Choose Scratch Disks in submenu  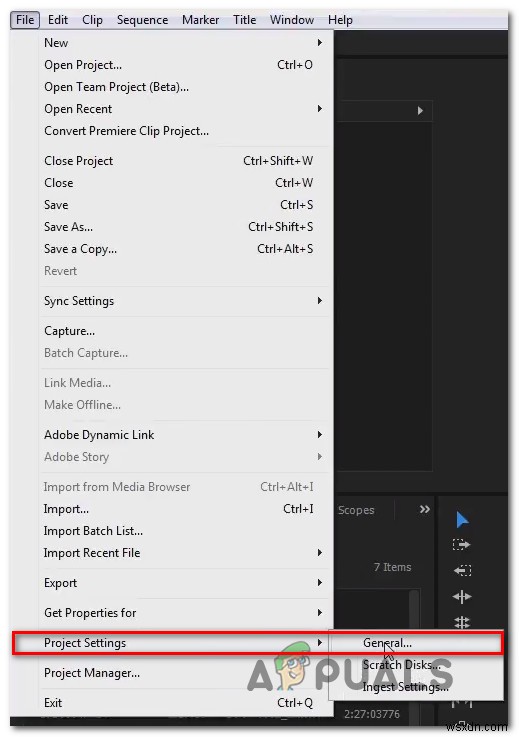click(416, 665)
